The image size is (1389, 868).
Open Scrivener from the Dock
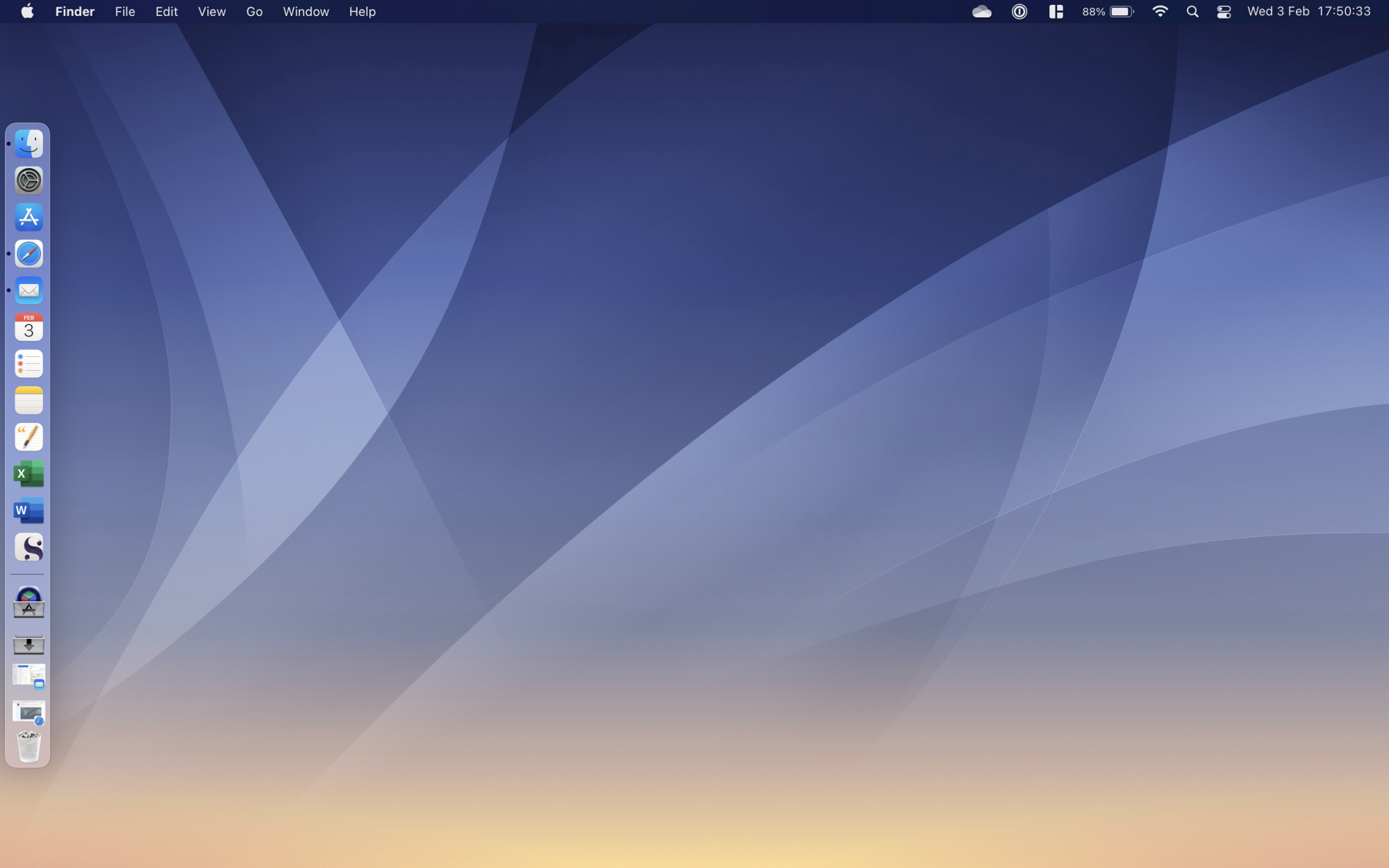coord(28,548)
